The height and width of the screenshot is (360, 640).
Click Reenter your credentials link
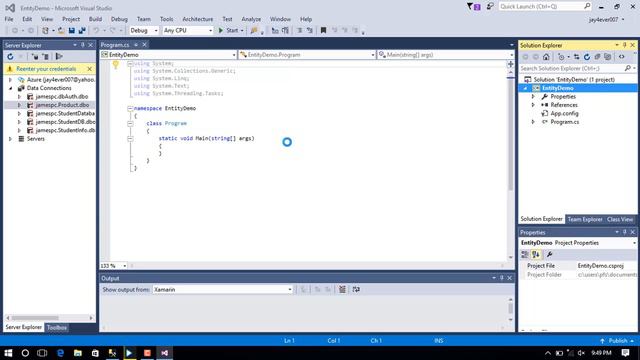coord(46,69)
